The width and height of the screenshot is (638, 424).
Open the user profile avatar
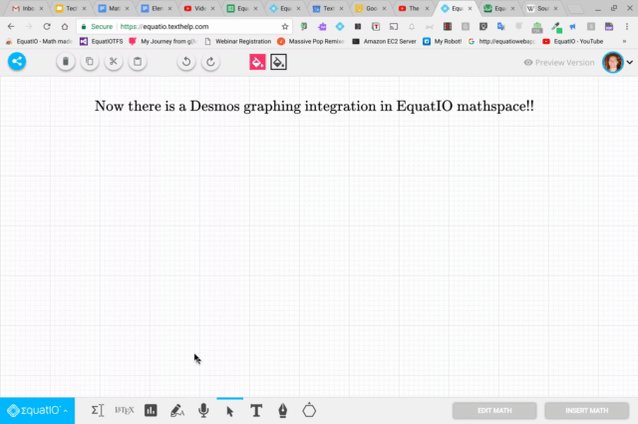coord(613,62)
